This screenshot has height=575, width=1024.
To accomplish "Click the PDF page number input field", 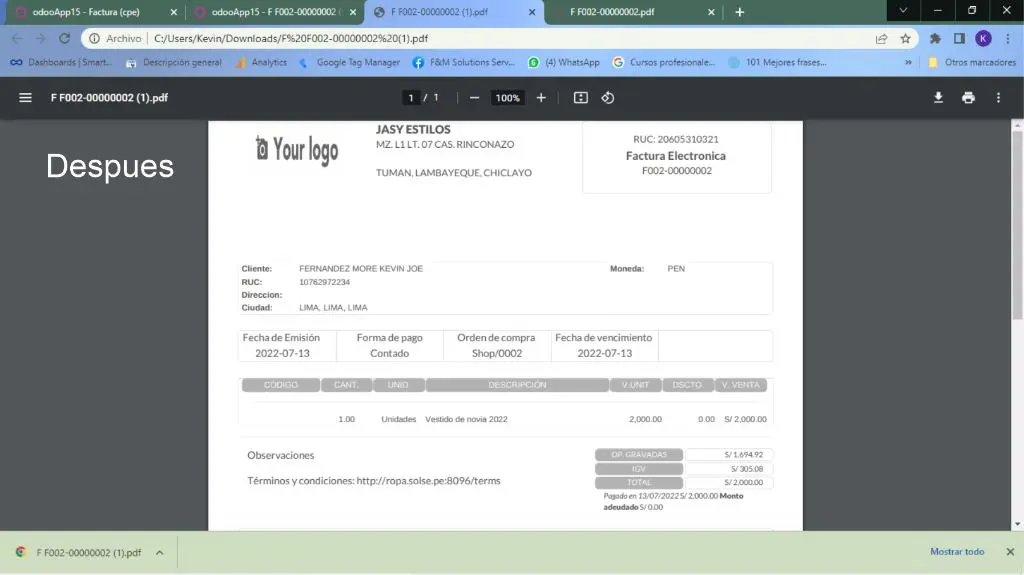I will coord(410,98).
